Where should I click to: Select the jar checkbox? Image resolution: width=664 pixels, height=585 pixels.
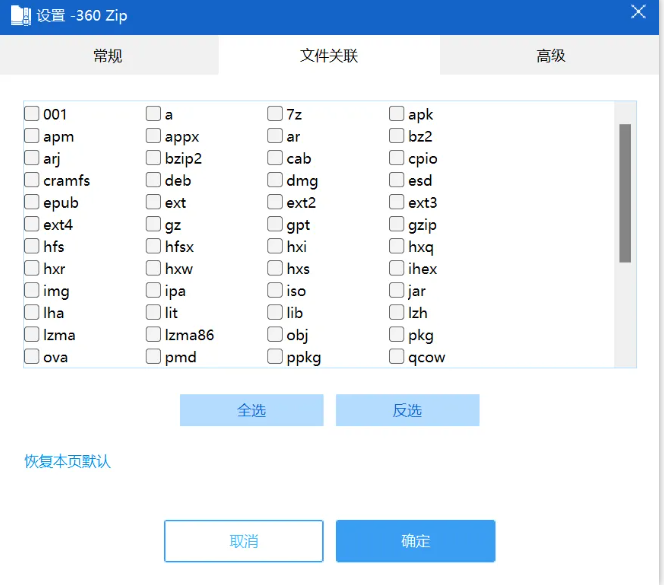click(396, 290)
